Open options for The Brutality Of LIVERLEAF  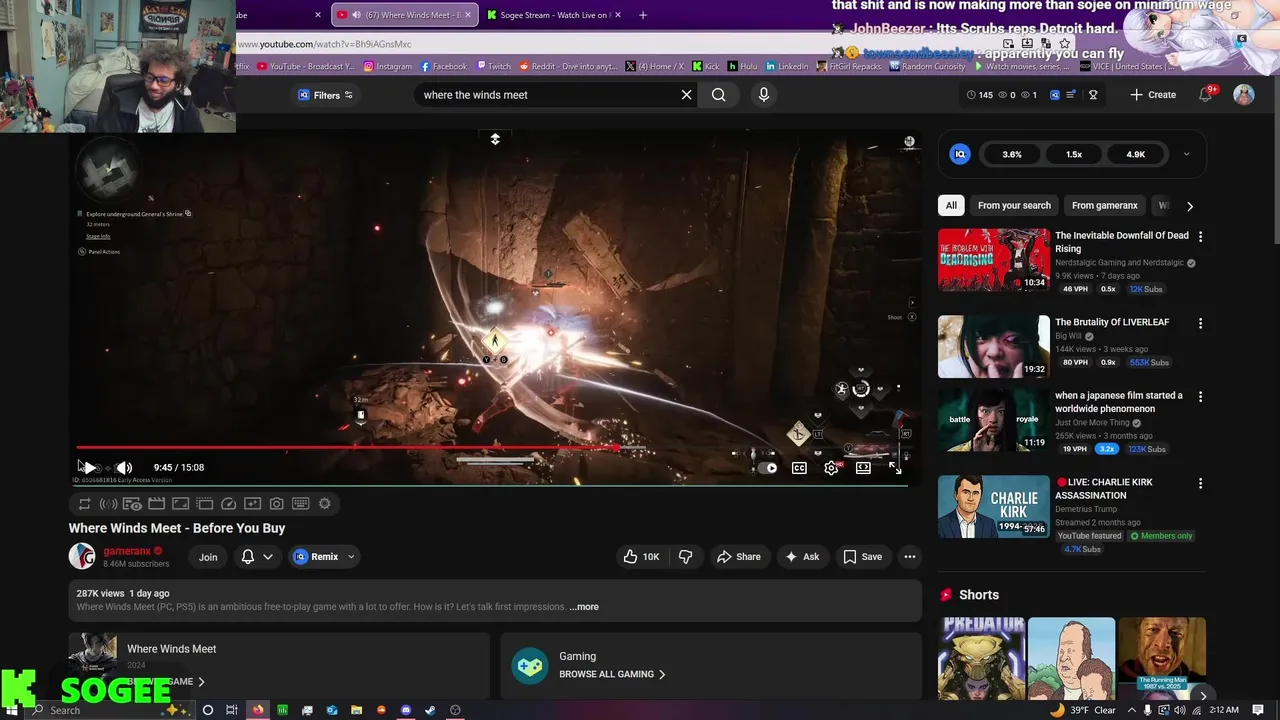(1200, 324)
